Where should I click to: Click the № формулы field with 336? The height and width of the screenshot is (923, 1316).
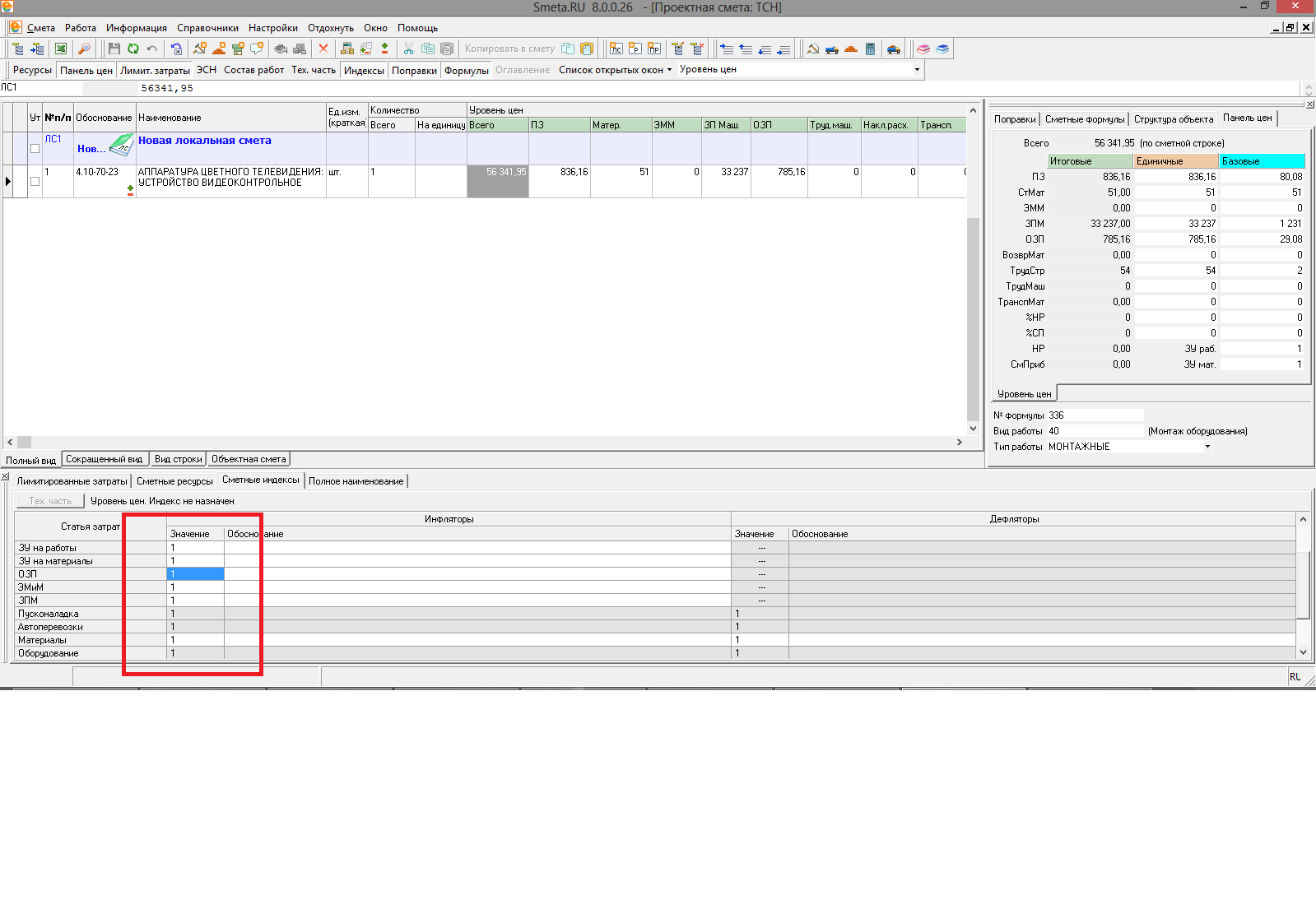click(x=1095, y=415)
